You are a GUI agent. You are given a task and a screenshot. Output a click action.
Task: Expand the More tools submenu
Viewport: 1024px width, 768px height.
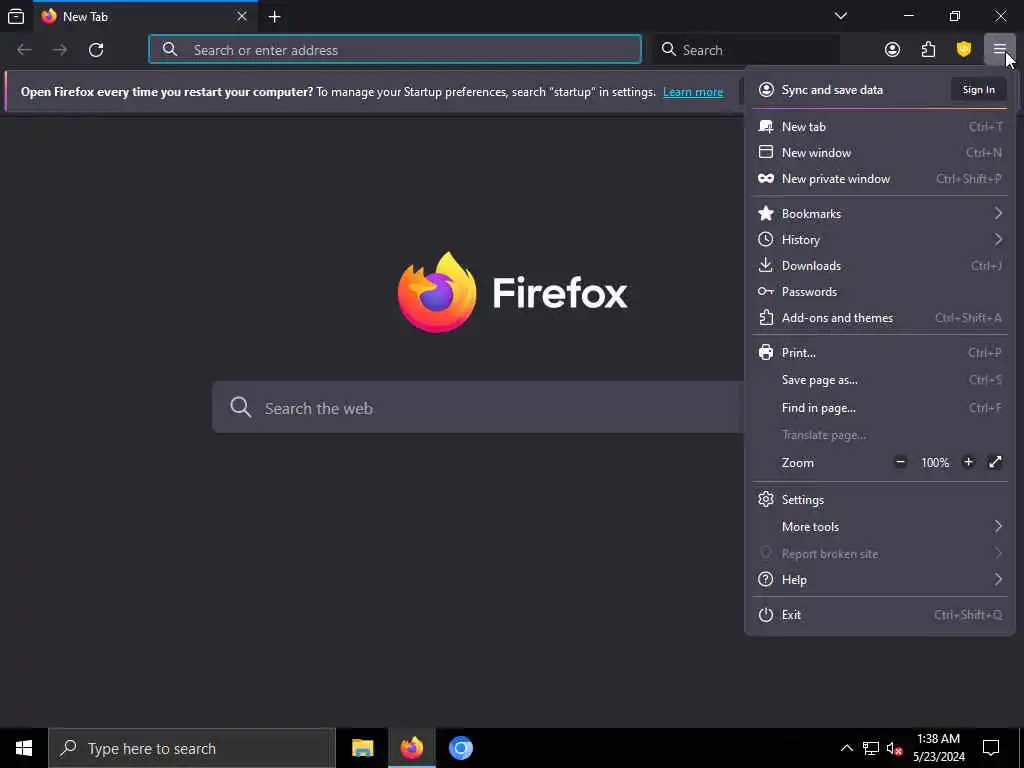coord(880,527)
